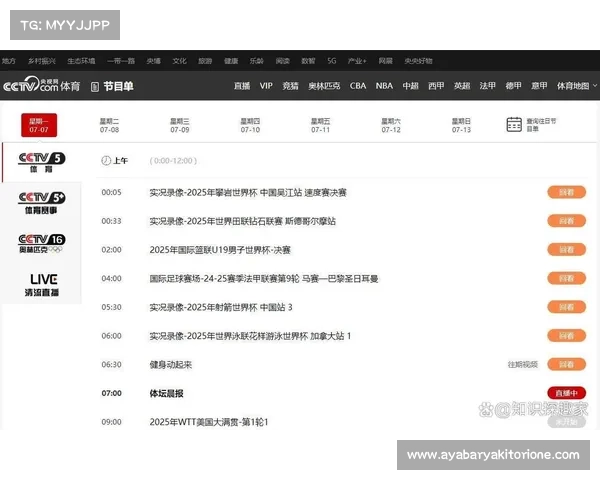This screenshot has height=480, width=600.
Task: Click program title 体坛晨报
Action: tap(166, 393)
